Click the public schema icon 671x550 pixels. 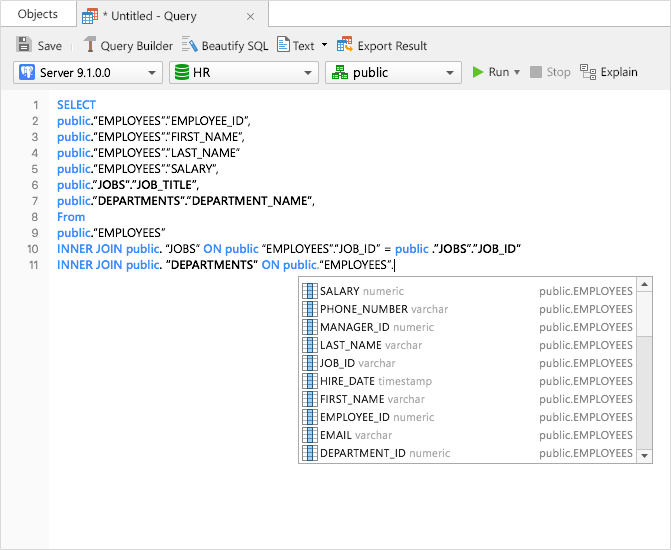pos(340,72)
